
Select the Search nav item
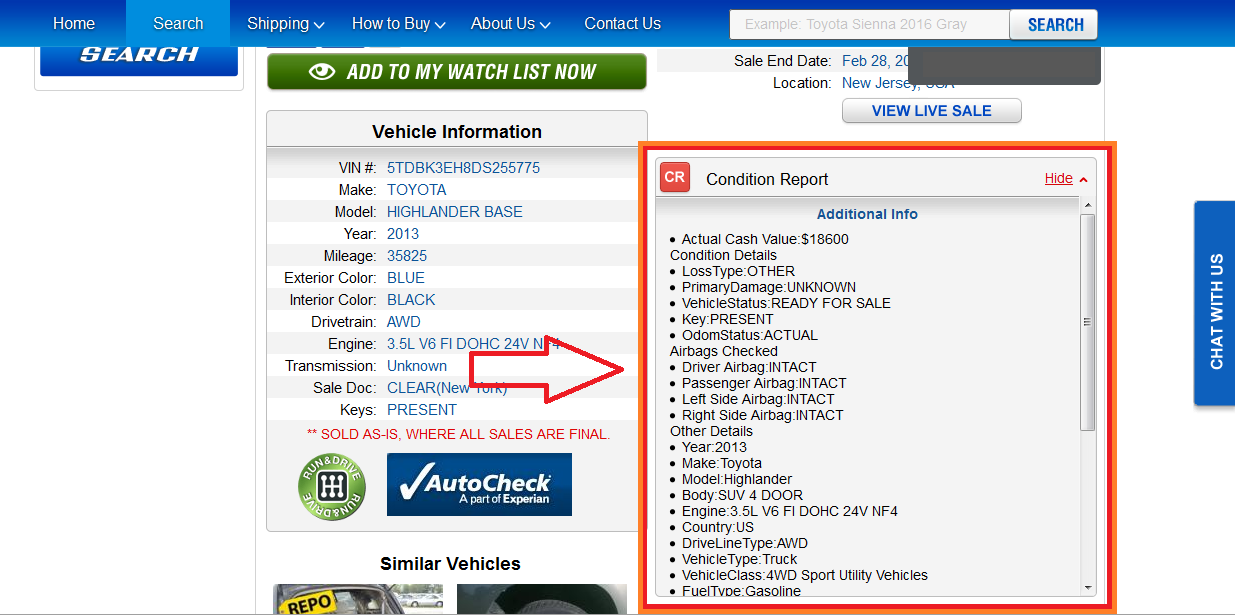tap(178, 23)
